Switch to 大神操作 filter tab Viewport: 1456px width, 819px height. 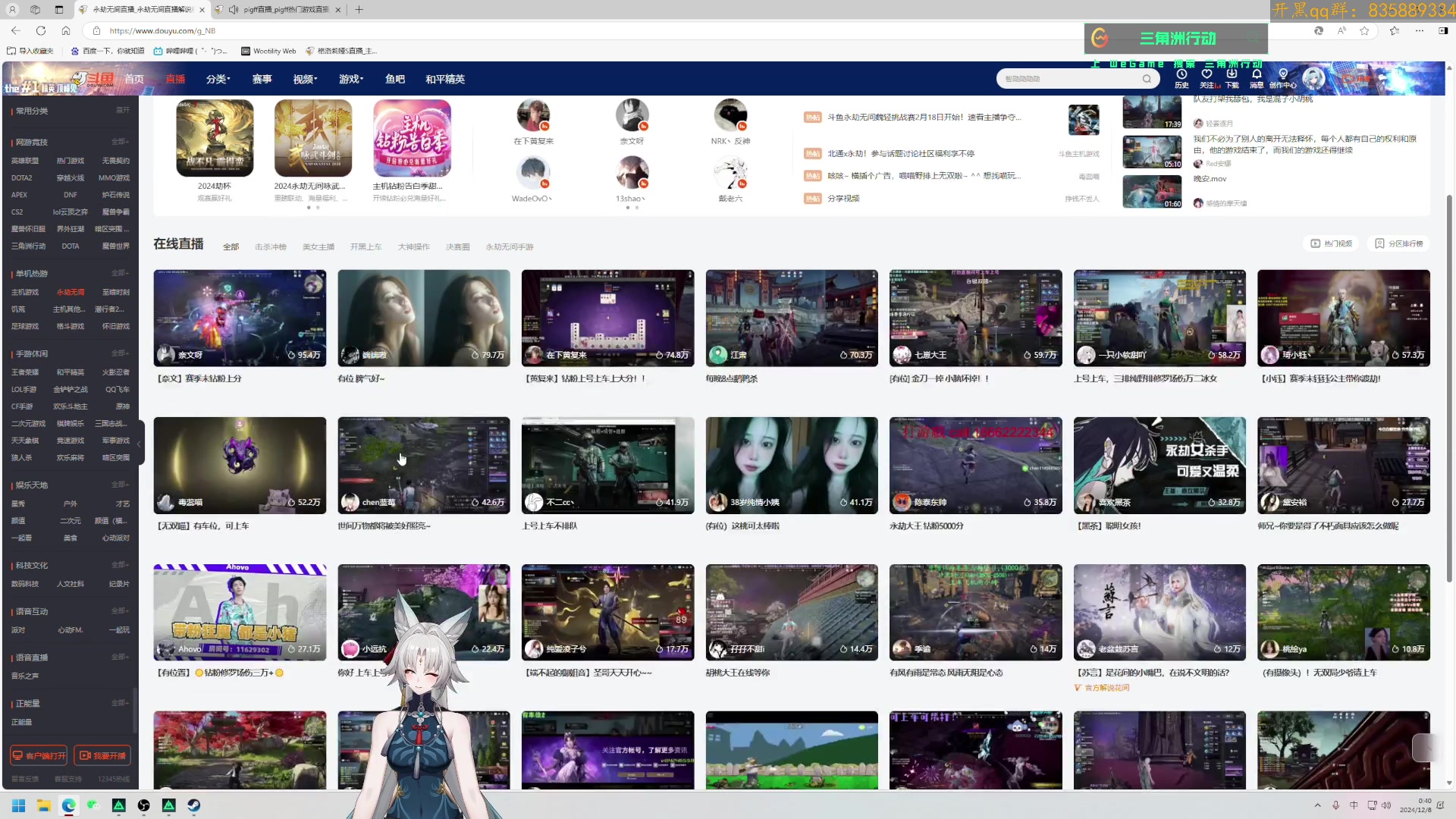[x=413, y=247]
